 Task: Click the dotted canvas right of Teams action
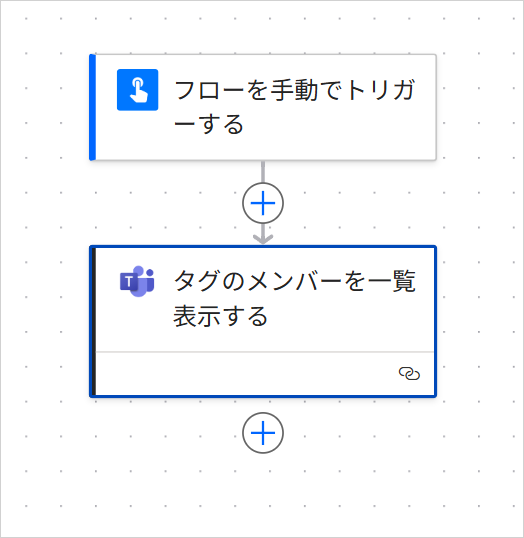pyautogui.click(x=479, y=321)
